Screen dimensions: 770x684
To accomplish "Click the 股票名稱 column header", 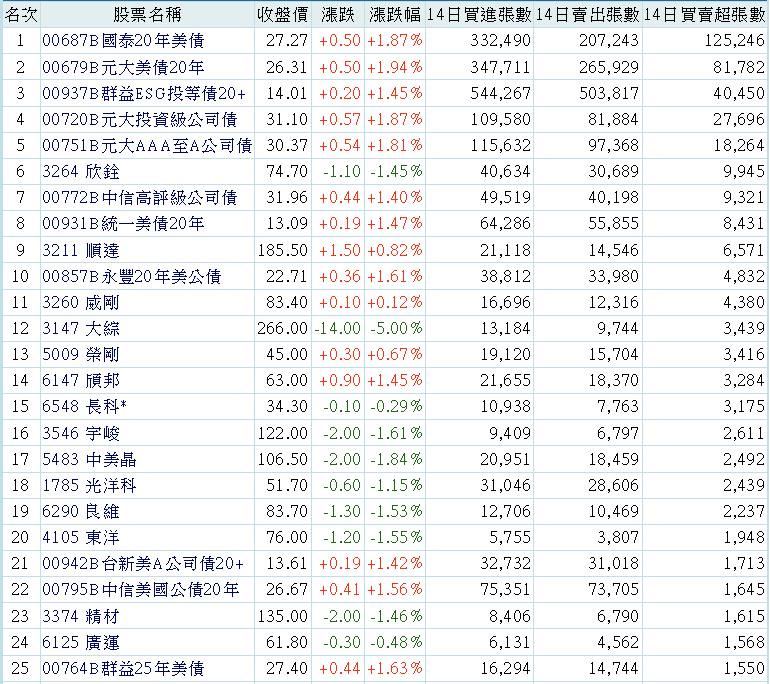I will (x=147, y=15).
